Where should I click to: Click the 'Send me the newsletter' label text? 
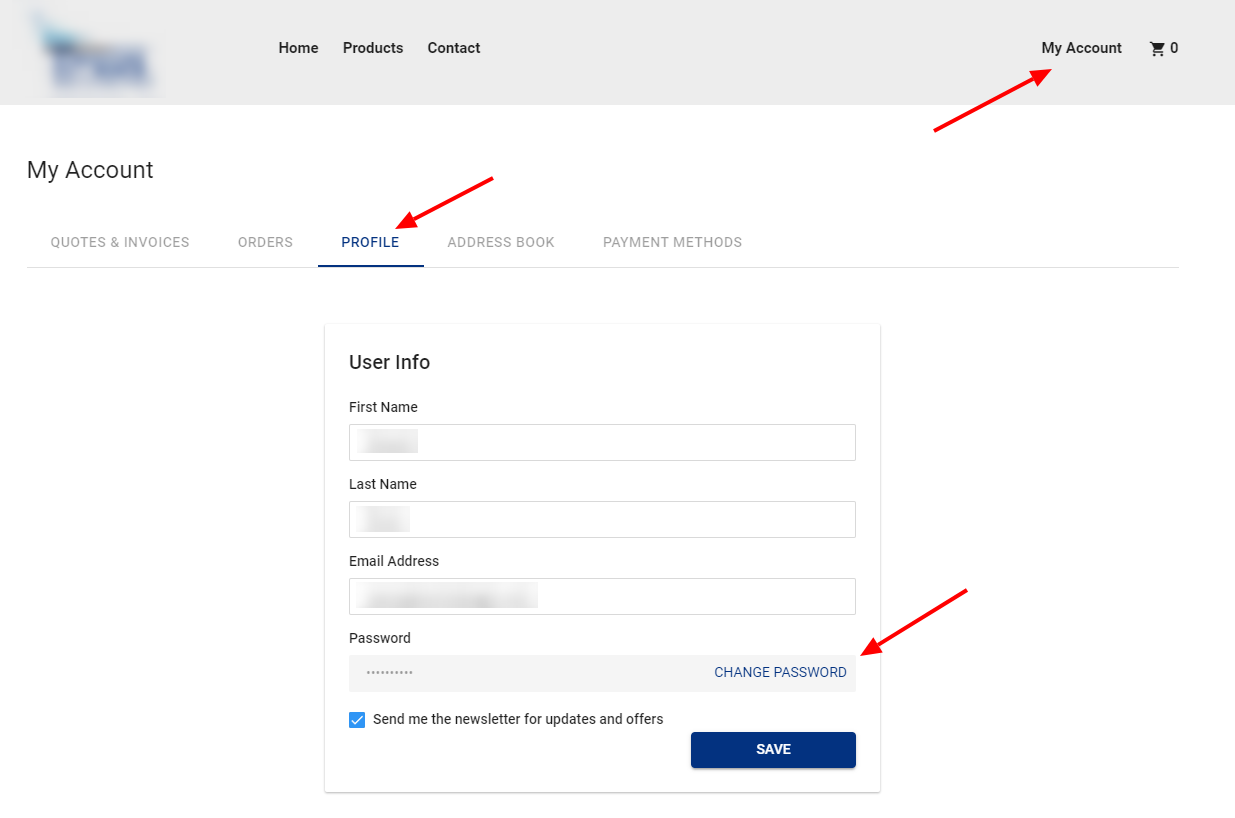pyautogui.click(x=518, y=719)
